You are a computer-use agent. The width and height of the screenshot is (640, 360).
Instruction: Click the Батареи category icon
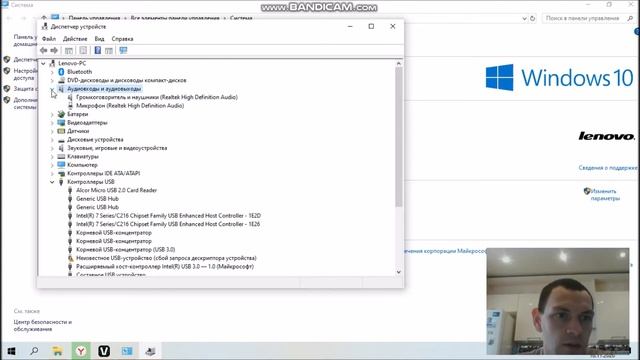pos(61,114)
